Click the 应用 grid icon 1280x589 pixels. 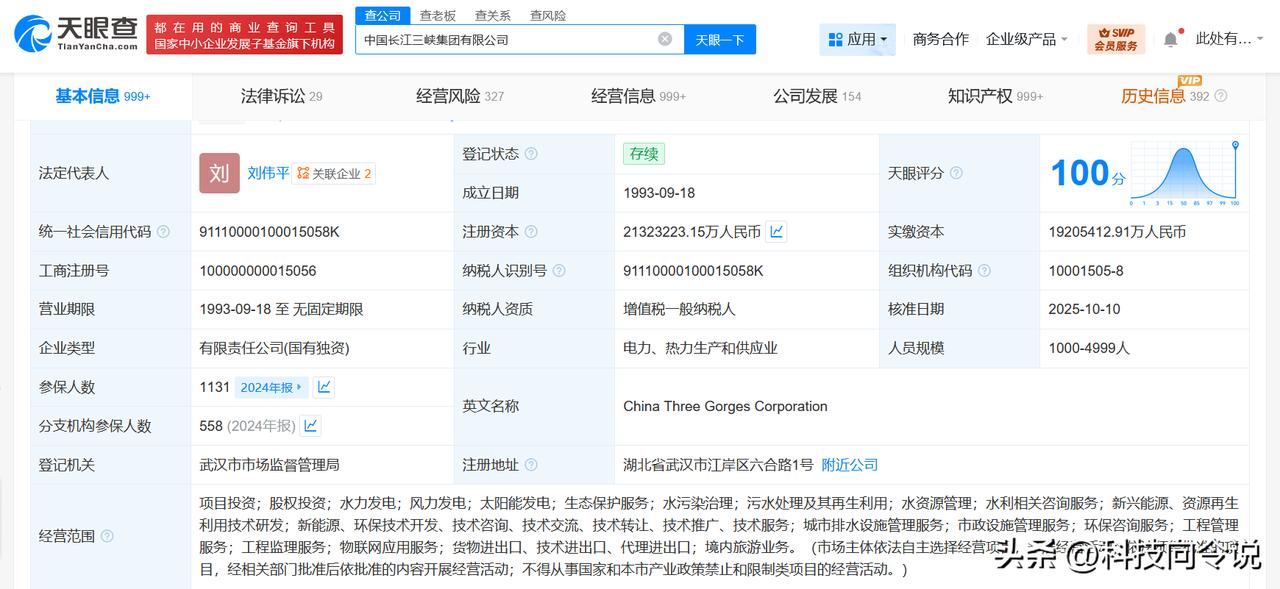[x=836, y=40]
